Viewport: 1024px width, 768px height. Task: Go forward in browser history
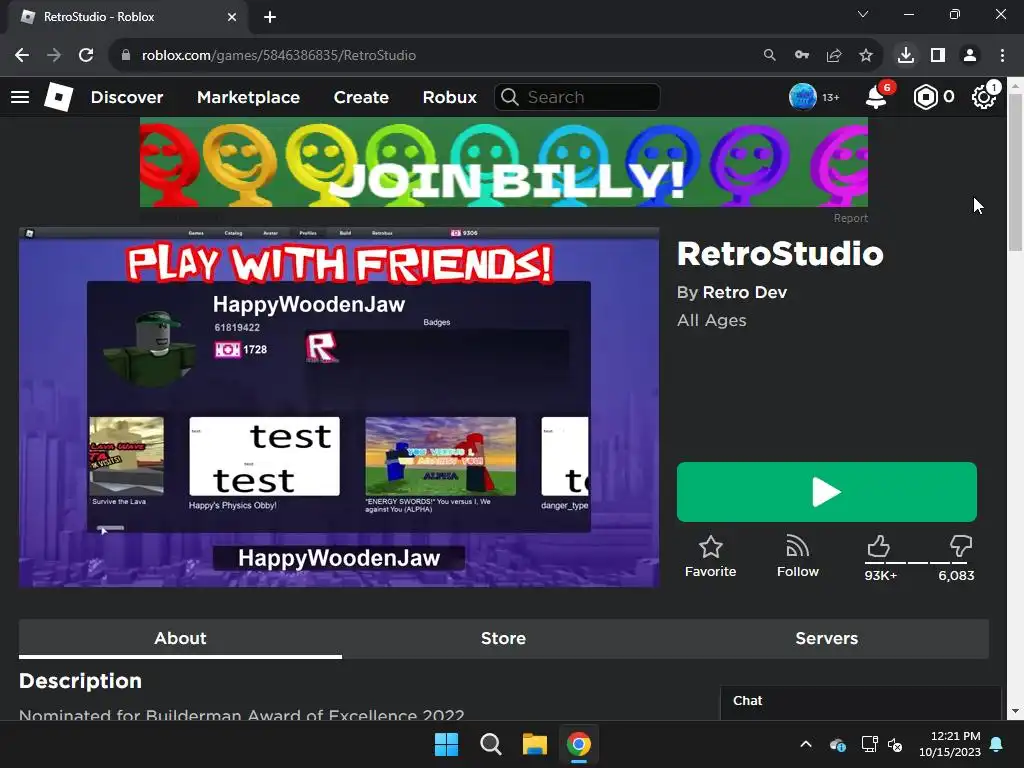point(54,56)
